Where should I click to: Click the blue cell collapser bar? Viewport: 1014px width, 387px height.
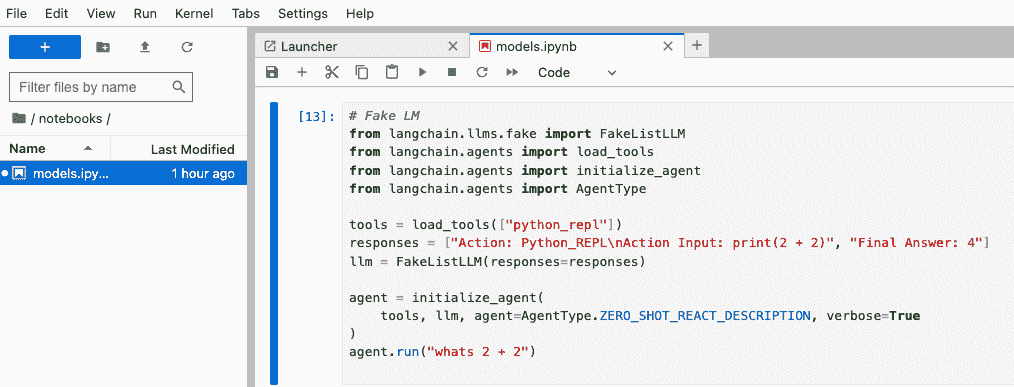click(274, 243)
